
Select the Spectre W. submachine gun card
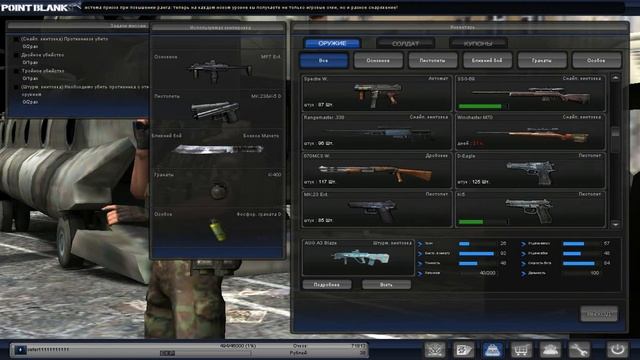377,93
